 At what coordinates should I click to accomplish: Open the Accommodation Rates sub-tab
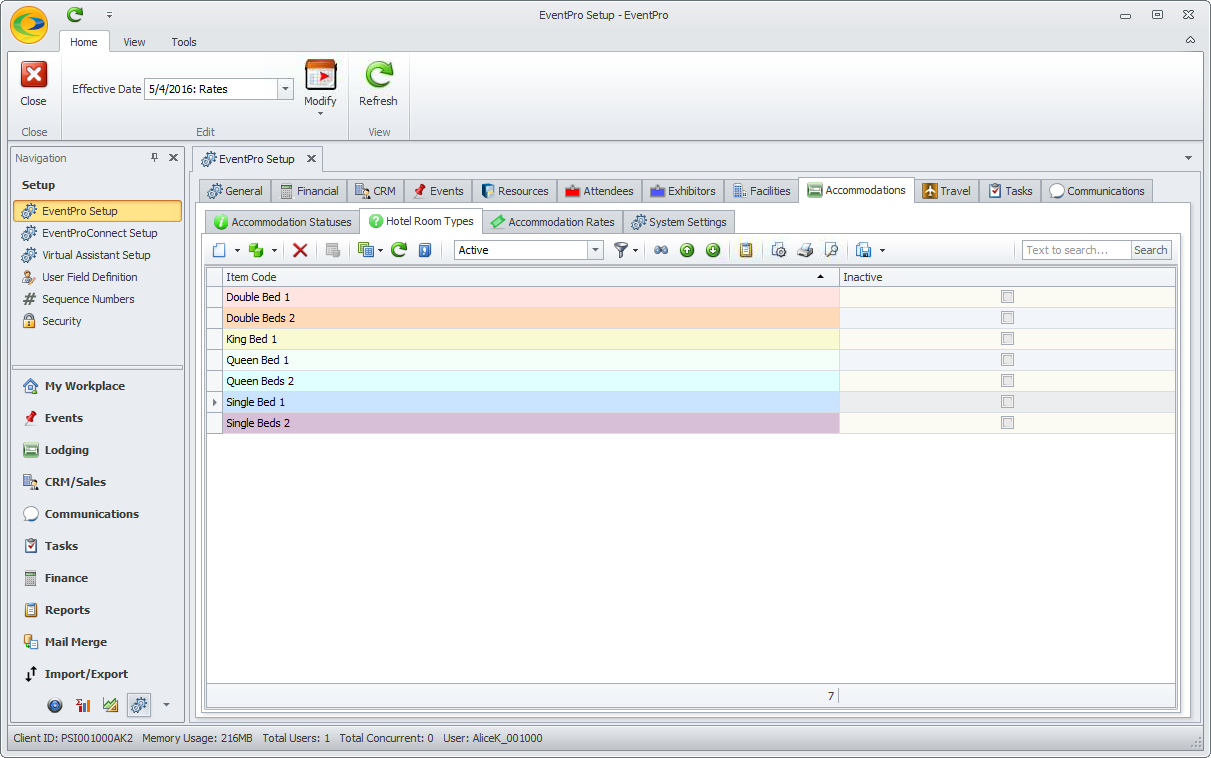[x=552, y=222]
